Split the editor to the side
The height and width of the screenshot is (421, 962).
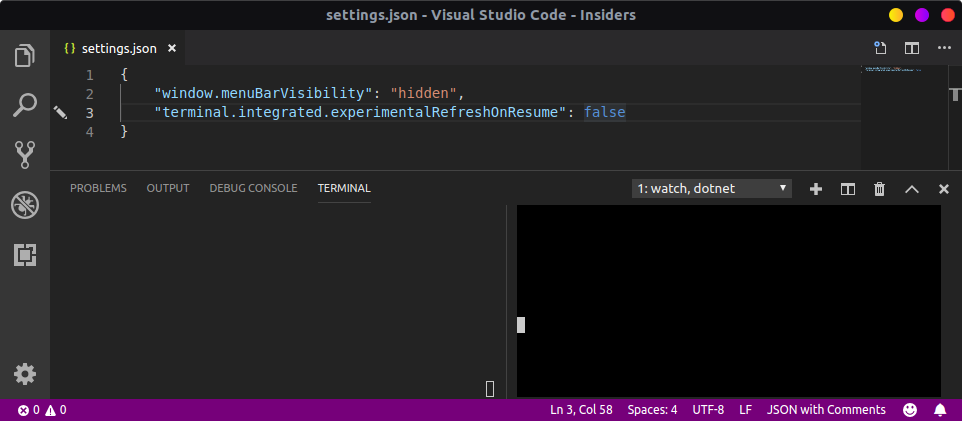912,48
